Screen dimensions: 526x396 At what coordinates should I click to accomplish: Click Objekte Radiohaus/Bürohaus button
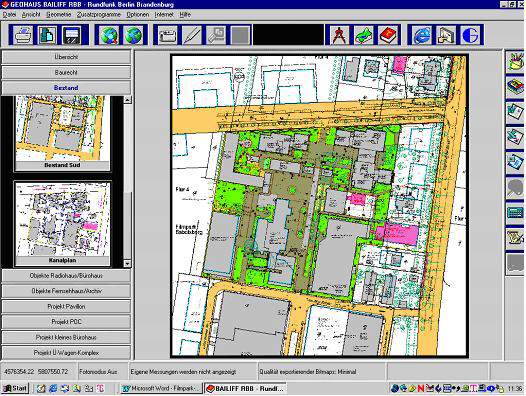tap(66, 276)
